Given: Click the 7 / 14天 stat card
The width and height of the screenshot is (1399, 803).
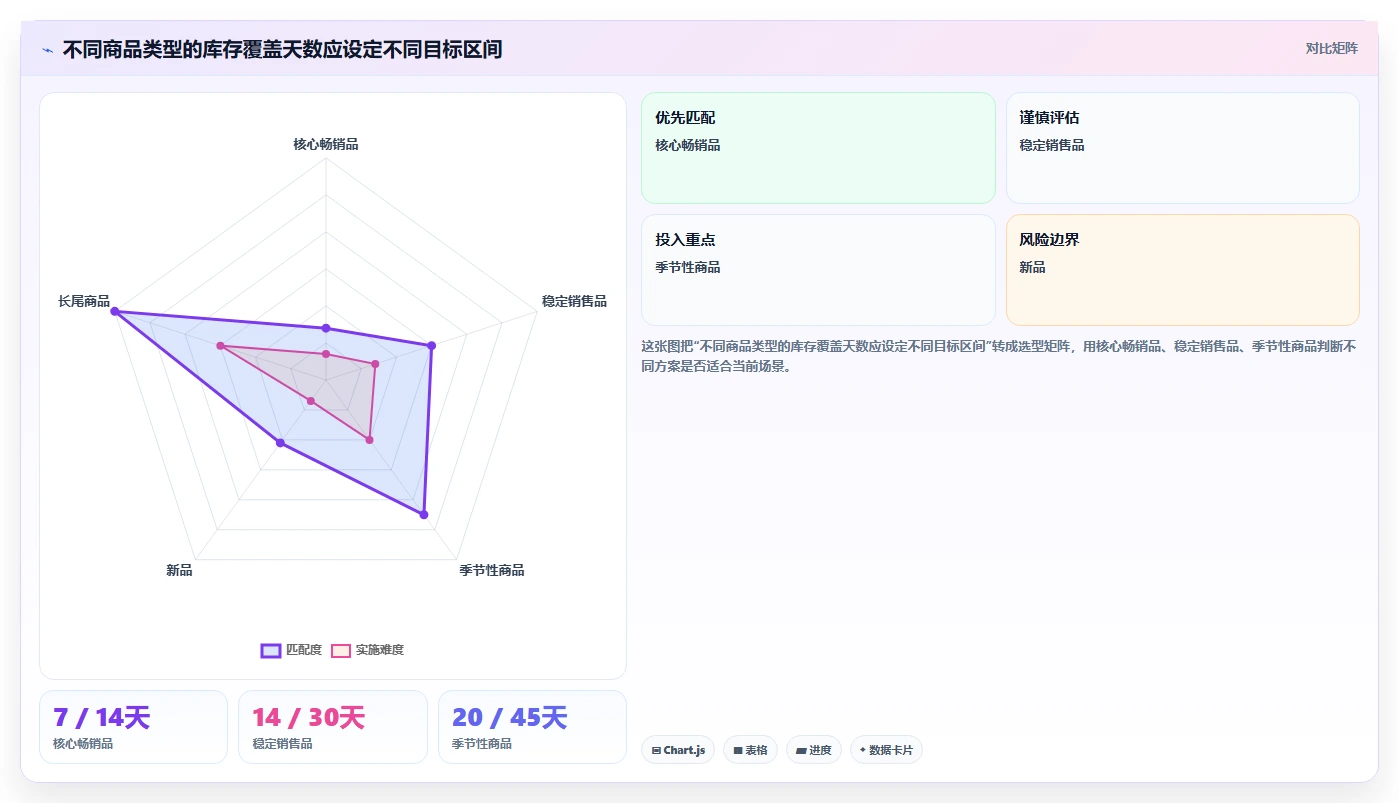Looking at the screenshot, I should point(133,727).
